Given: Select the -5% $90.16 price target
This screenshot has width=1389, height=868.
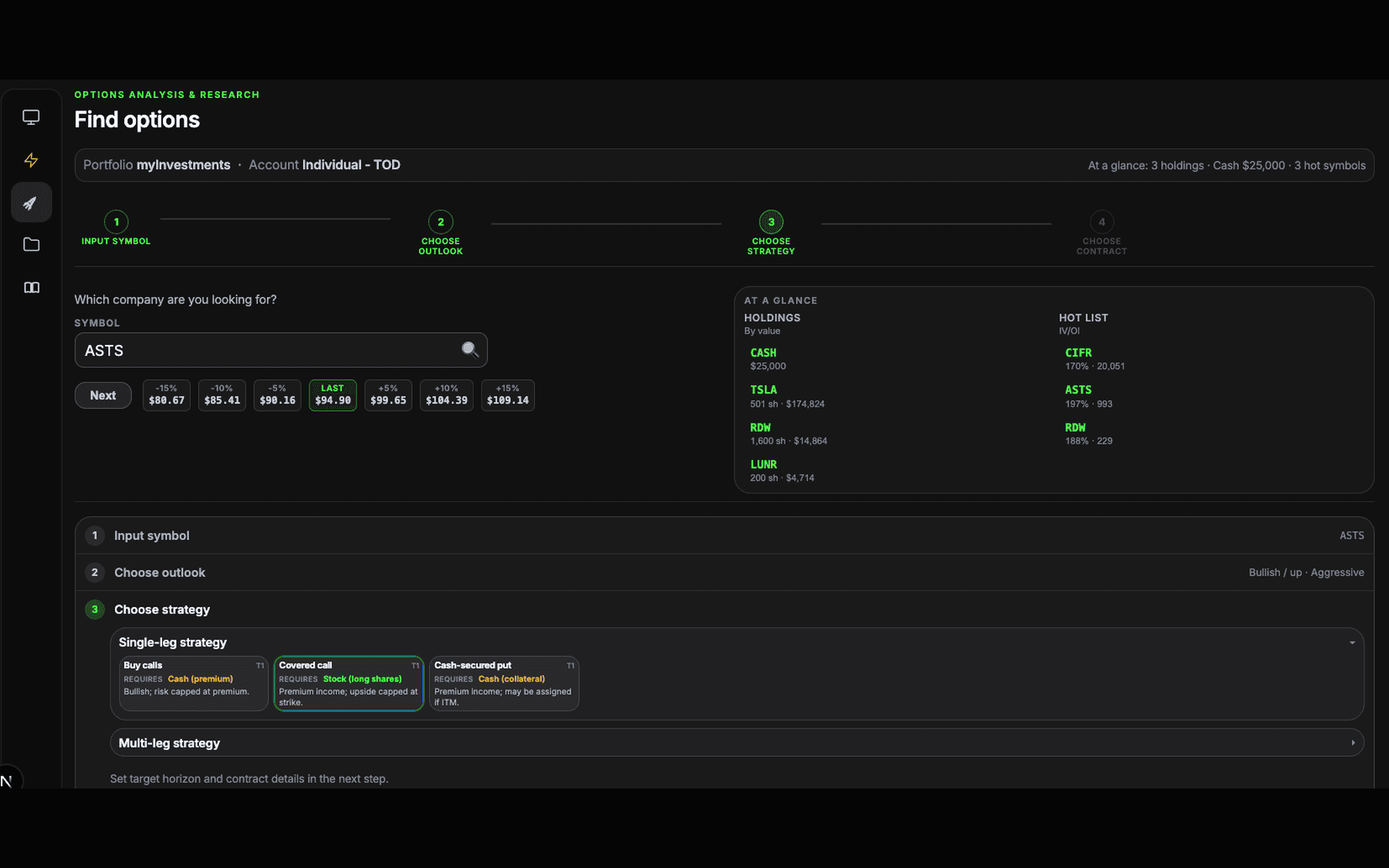Looking at the screenshot, I should click(x=278, y=395).
